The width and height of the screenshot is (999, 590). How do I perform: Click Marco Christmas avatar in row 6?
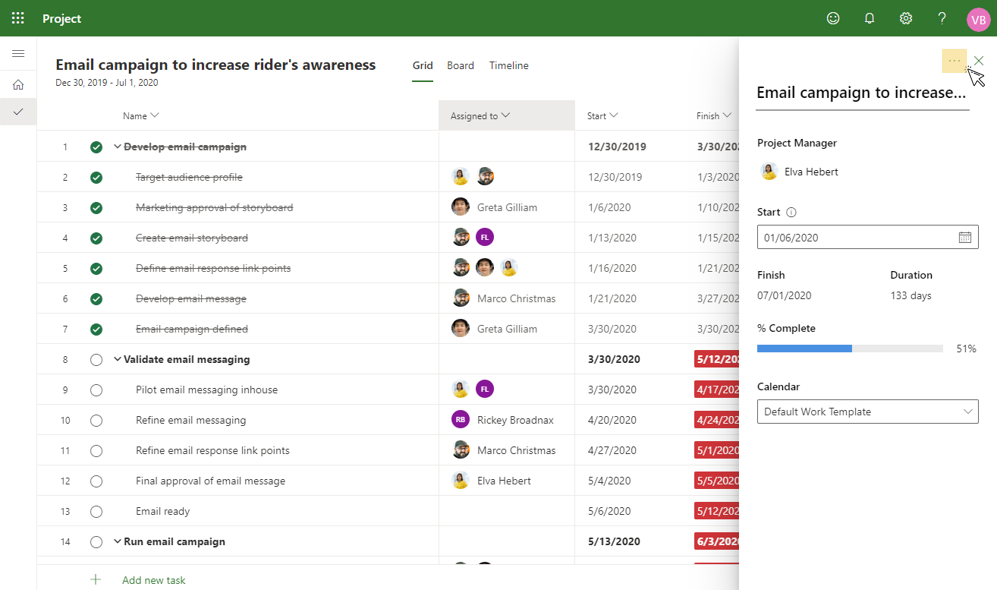461,298
